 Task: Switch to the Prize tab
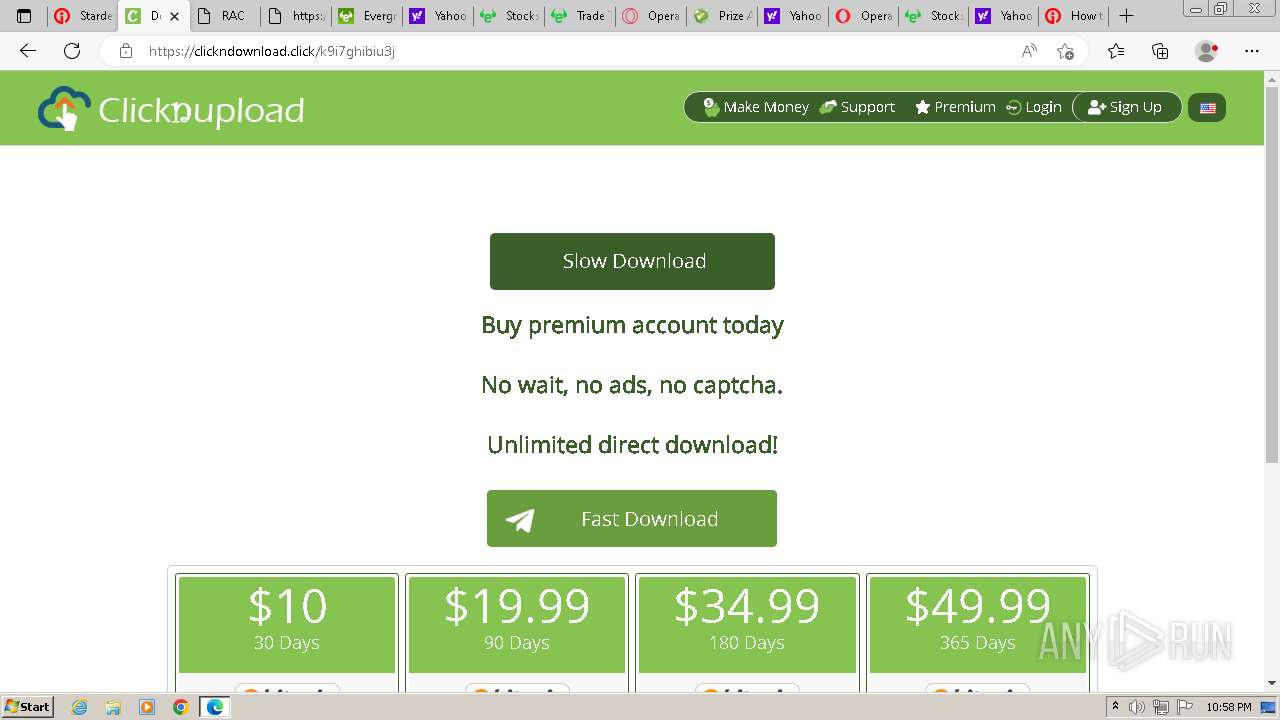(x=723, y=16)
